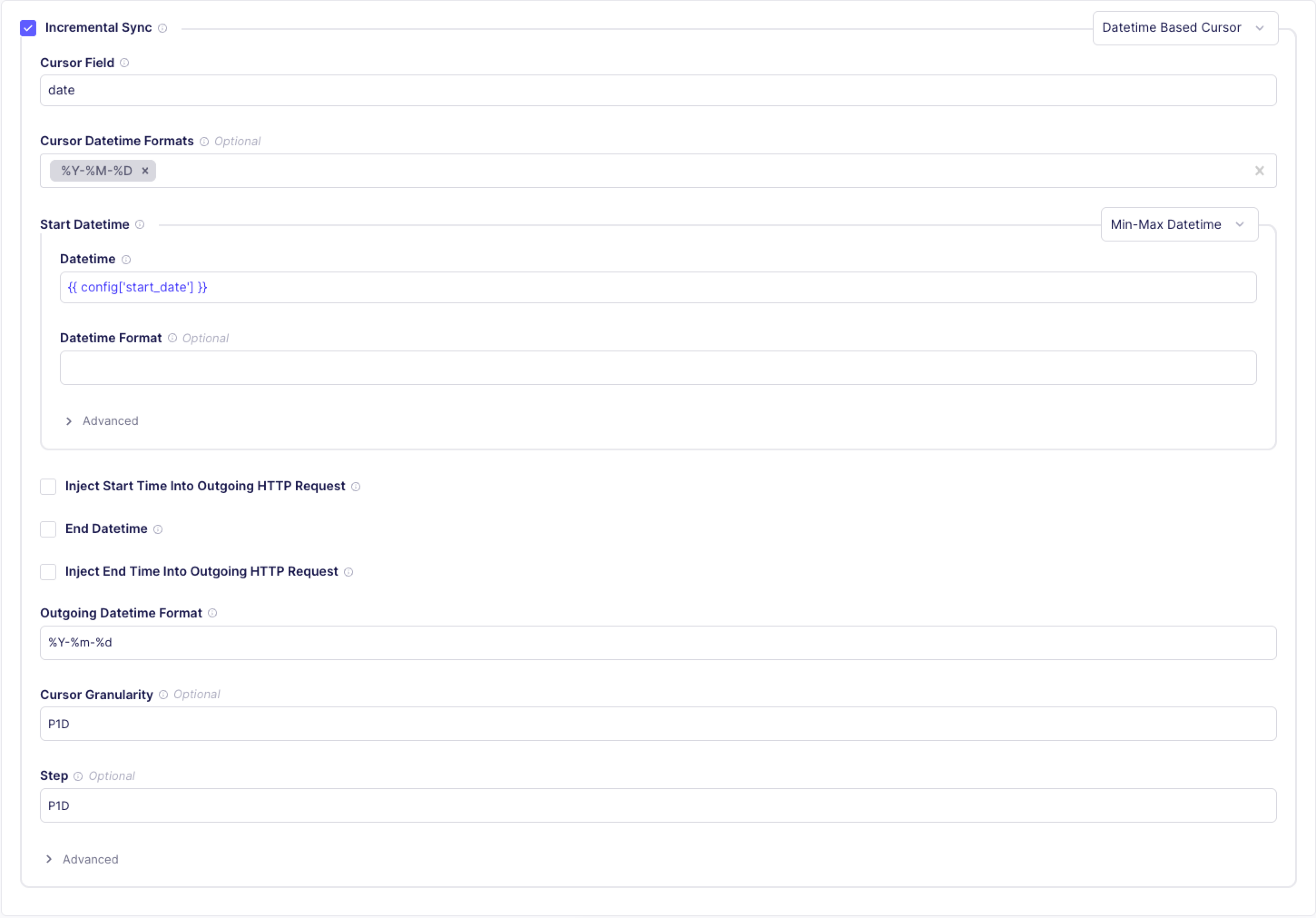The image size is (1316, 918).
Task: Click the Datetime field info icon
Action: pyautogui.click(x=126, y=259)
